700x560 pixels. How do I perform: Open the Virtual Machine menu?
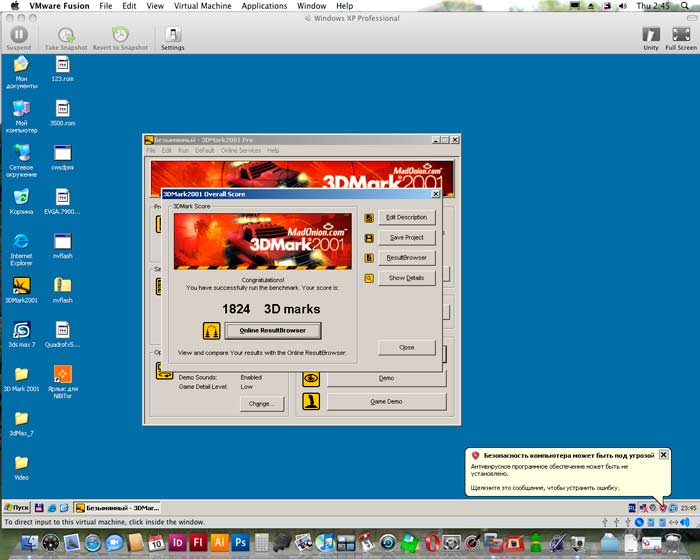tap(203, 6)
